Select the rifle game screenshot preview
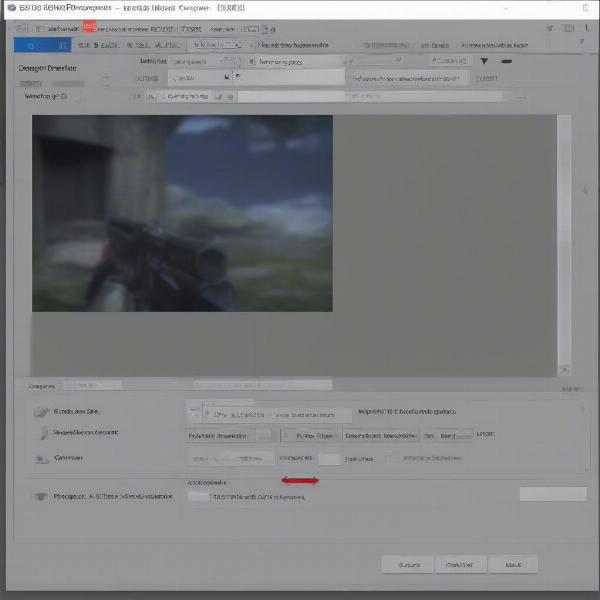600x600 pixels. point(182,213)
